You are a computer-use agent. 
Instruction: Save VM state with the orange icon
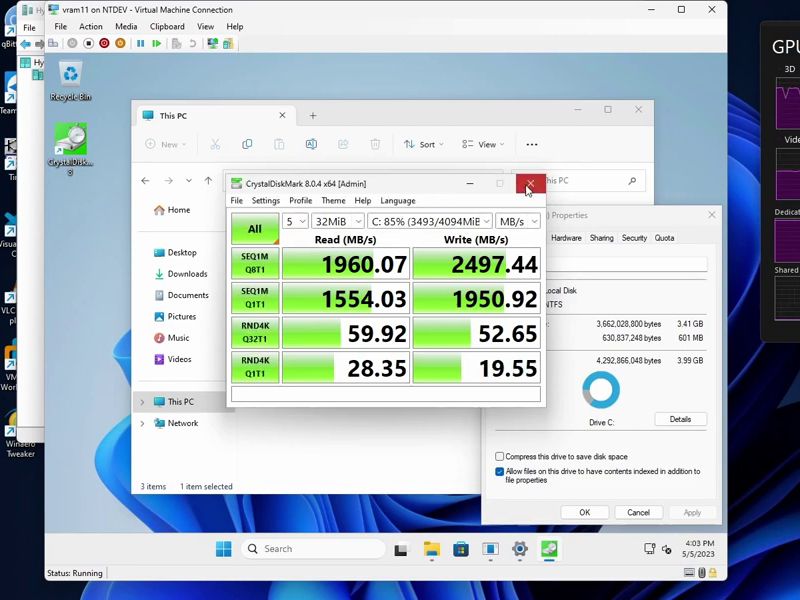tap(120, 43)
